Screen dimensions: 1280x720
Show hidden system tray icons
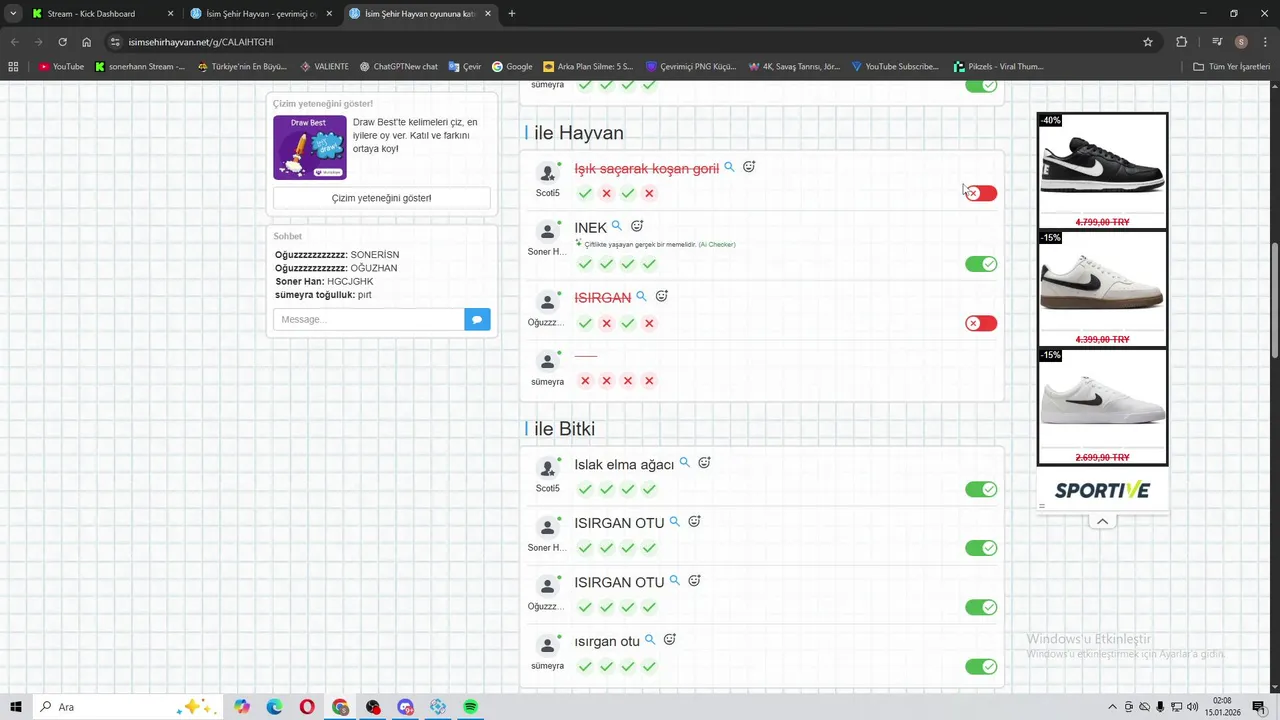click(x=1112, y=707)
